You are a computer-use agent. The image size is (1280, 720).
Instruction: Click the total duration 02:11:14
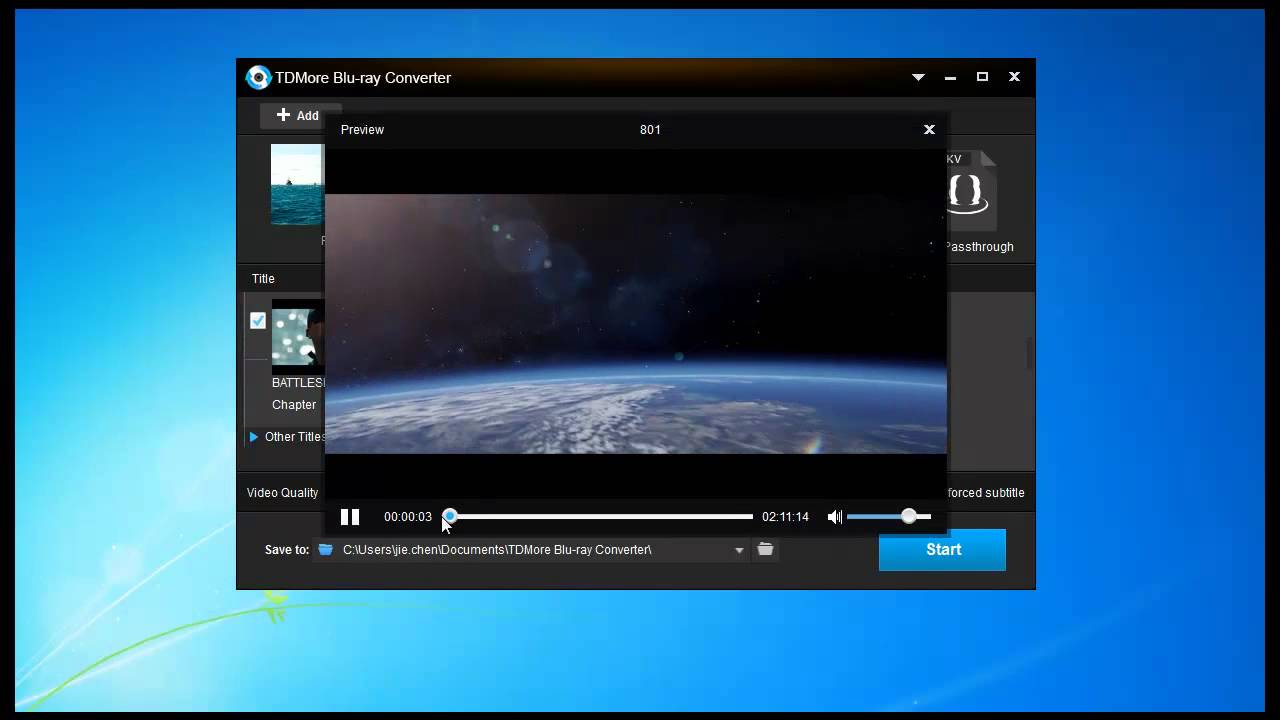pos(785,517)
